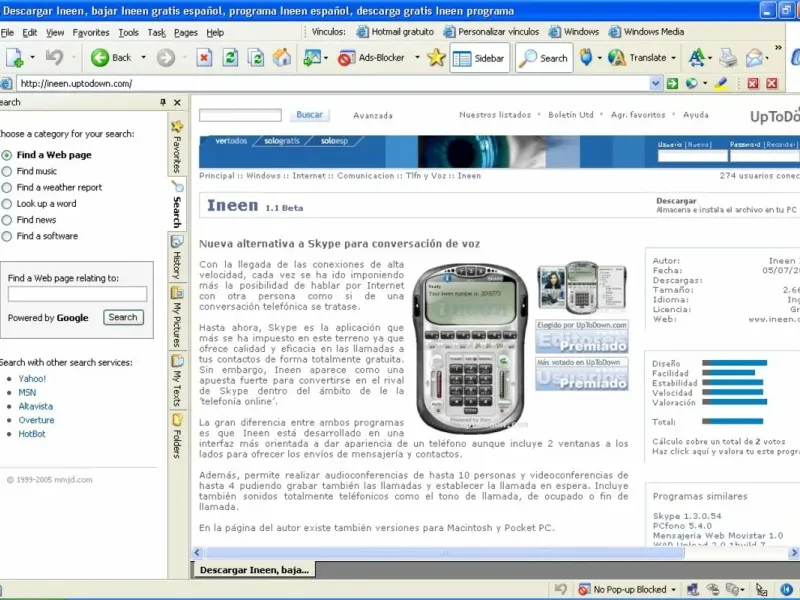This screenshot has width=800, height=600.
Task: Click the horizontal scrollbar of the page
Action: (444, 553)
